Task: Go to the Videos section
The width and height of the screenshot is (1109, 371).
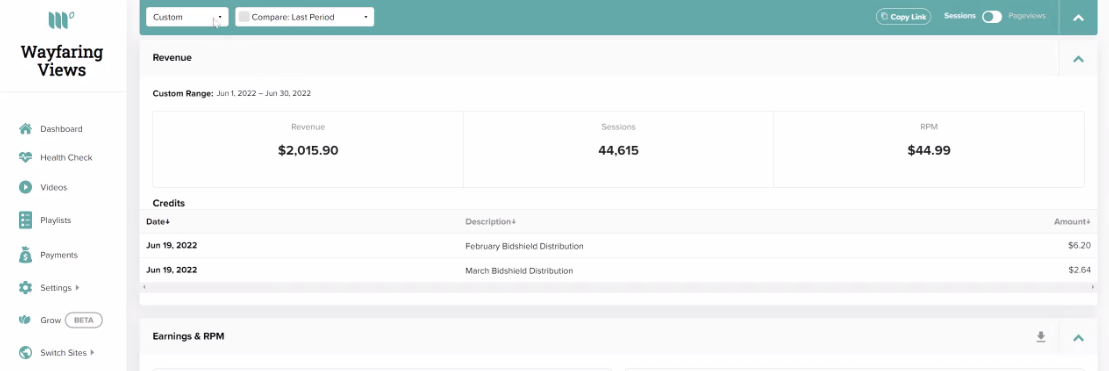Action: [54, 187]
